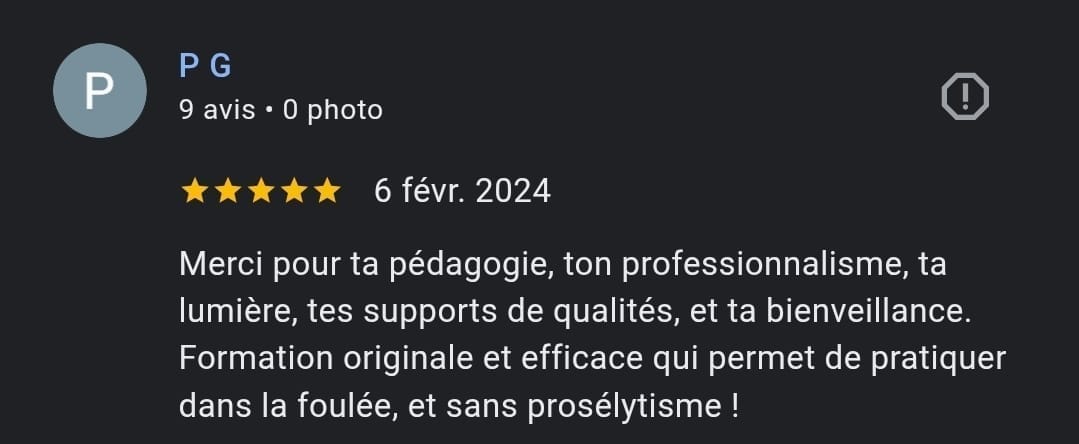Flag this review using the report icon

(x=965, y=96)
